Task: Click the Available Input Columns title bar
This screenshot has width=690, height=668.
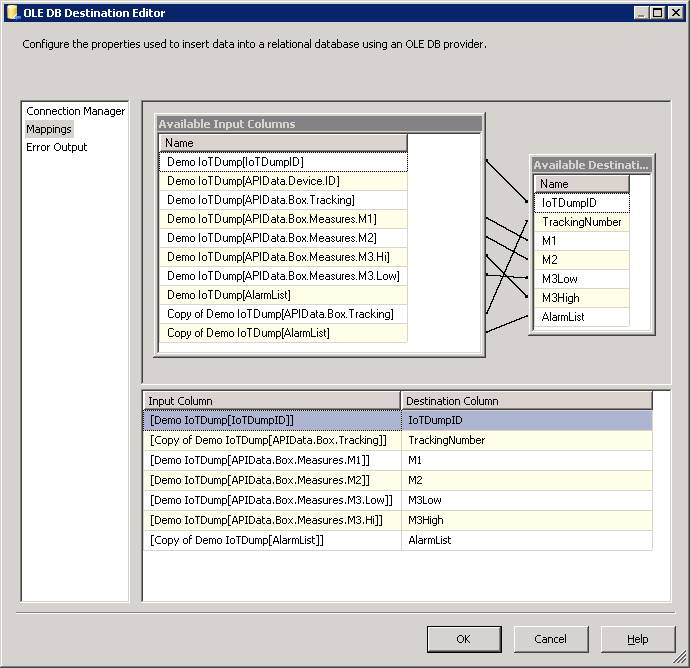Action: click(x=319, y=124)
